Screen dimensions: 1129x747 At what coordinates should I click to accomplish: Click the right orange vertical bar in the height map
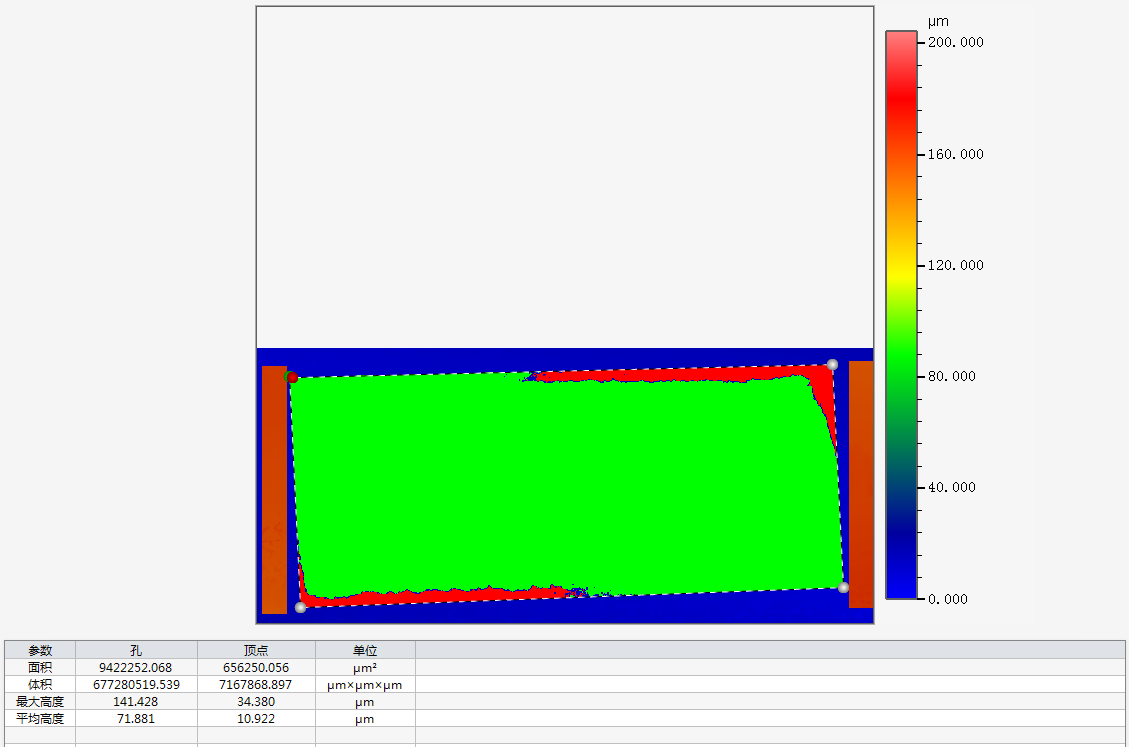click(x=861, y=484)
